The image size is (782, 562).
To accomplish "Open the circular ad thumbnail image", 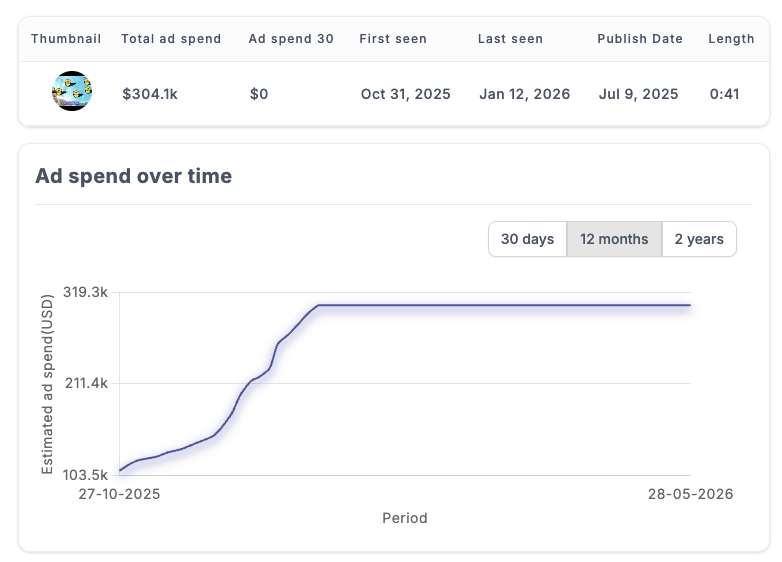I will (x=72, y=91).
